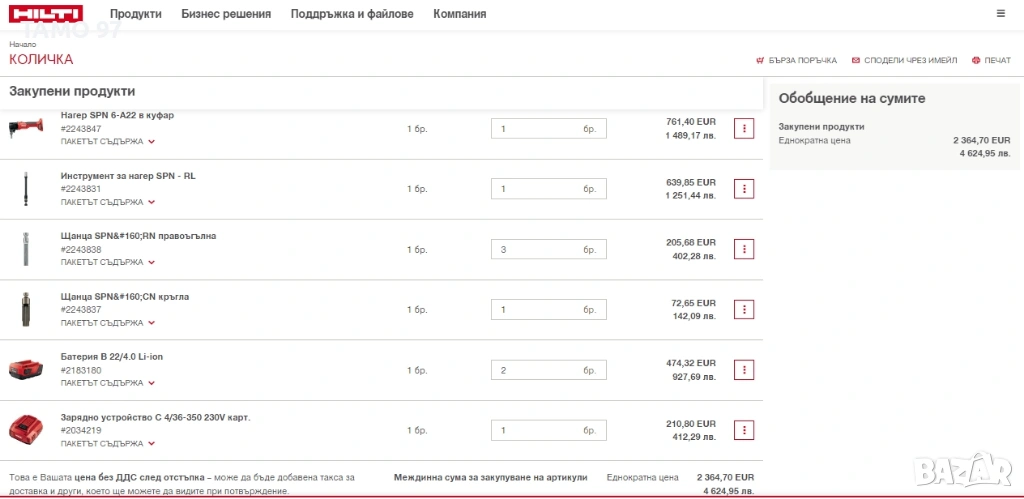Screen dimensions: 1024x499
Task: Open the Бизнес решения menu
Action: point(226,14)
